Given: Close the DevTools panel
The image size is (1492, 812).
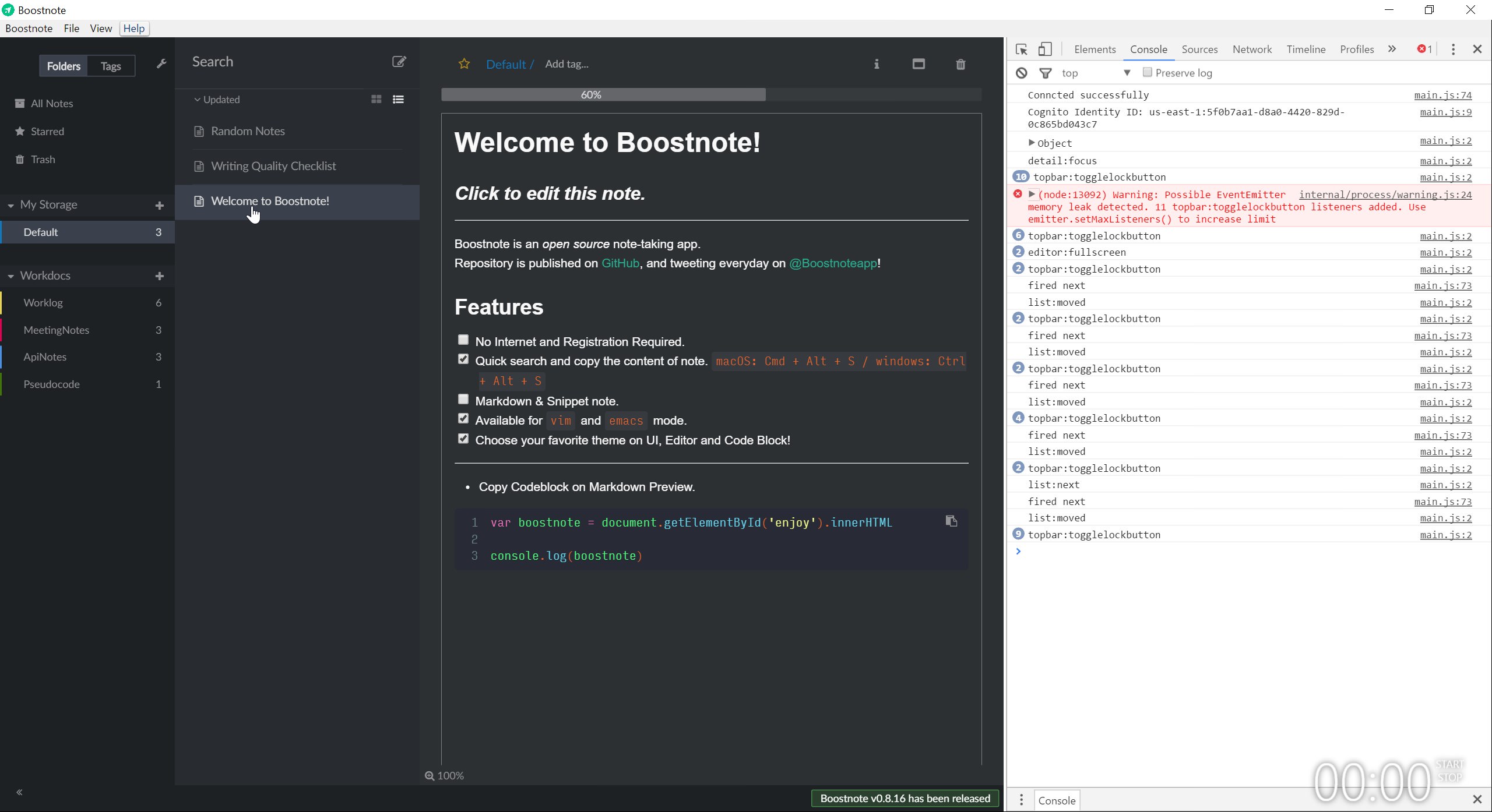Looking at the screenshot, I should coord(1477,50).
